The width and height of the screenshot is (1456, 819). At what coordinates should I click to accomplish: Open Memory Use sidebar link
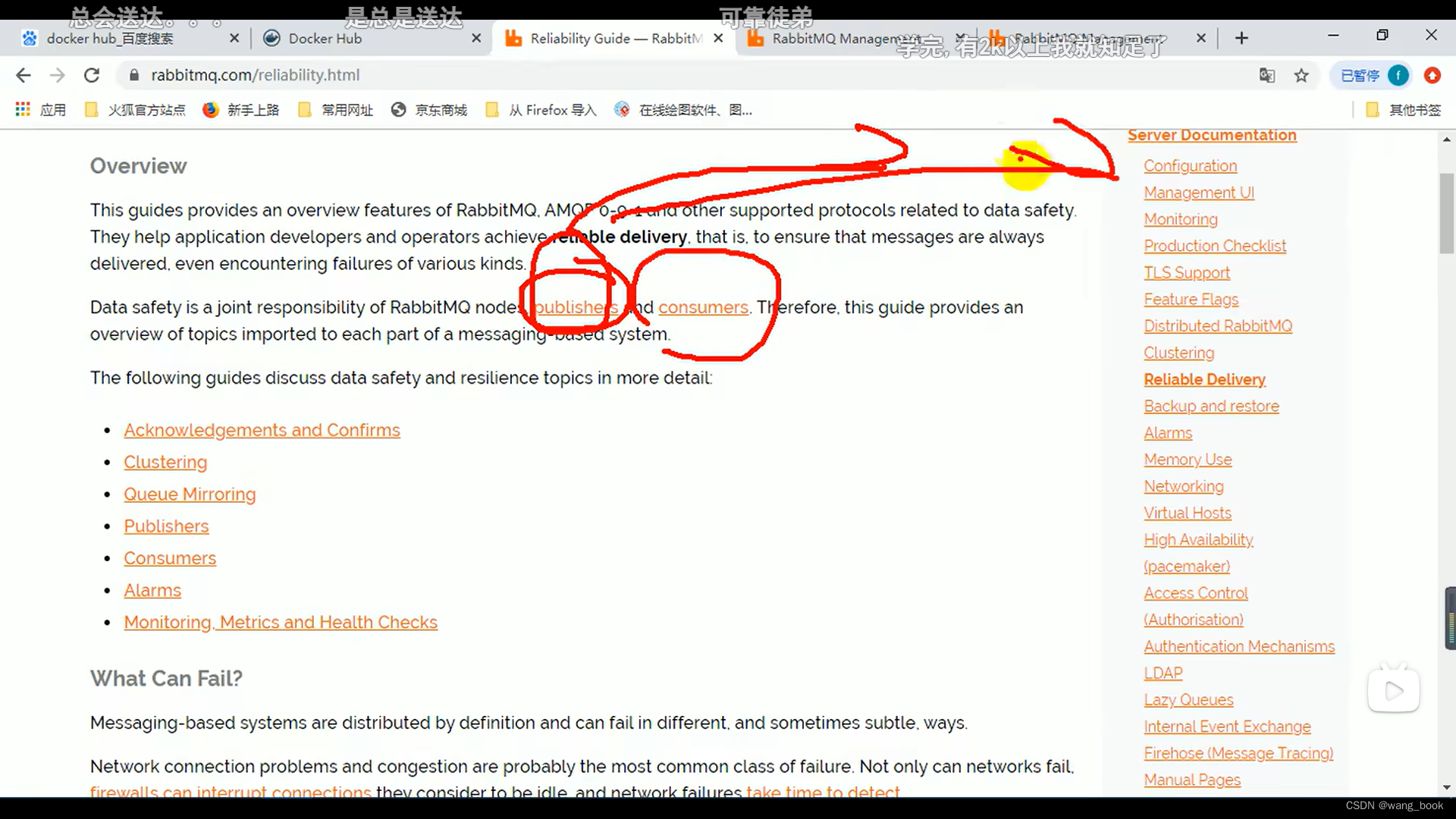coord(1188,460)
